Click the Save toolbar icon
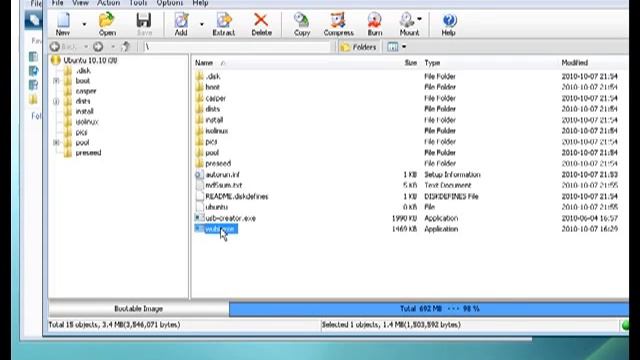640x360 pixels. pos(144,24)
